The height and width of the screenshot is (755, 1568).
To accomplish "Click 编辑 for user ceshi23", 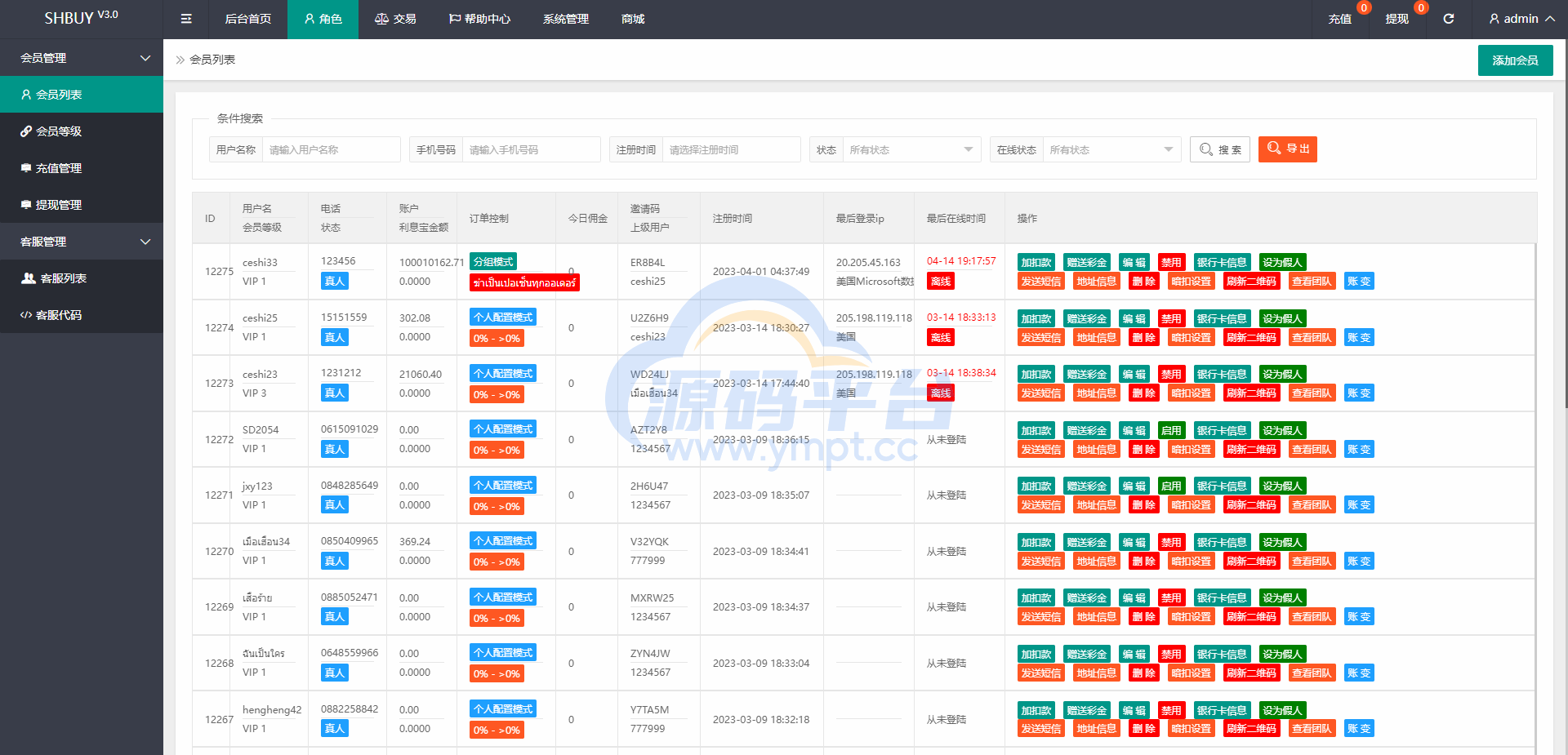I will (1134, 374).
